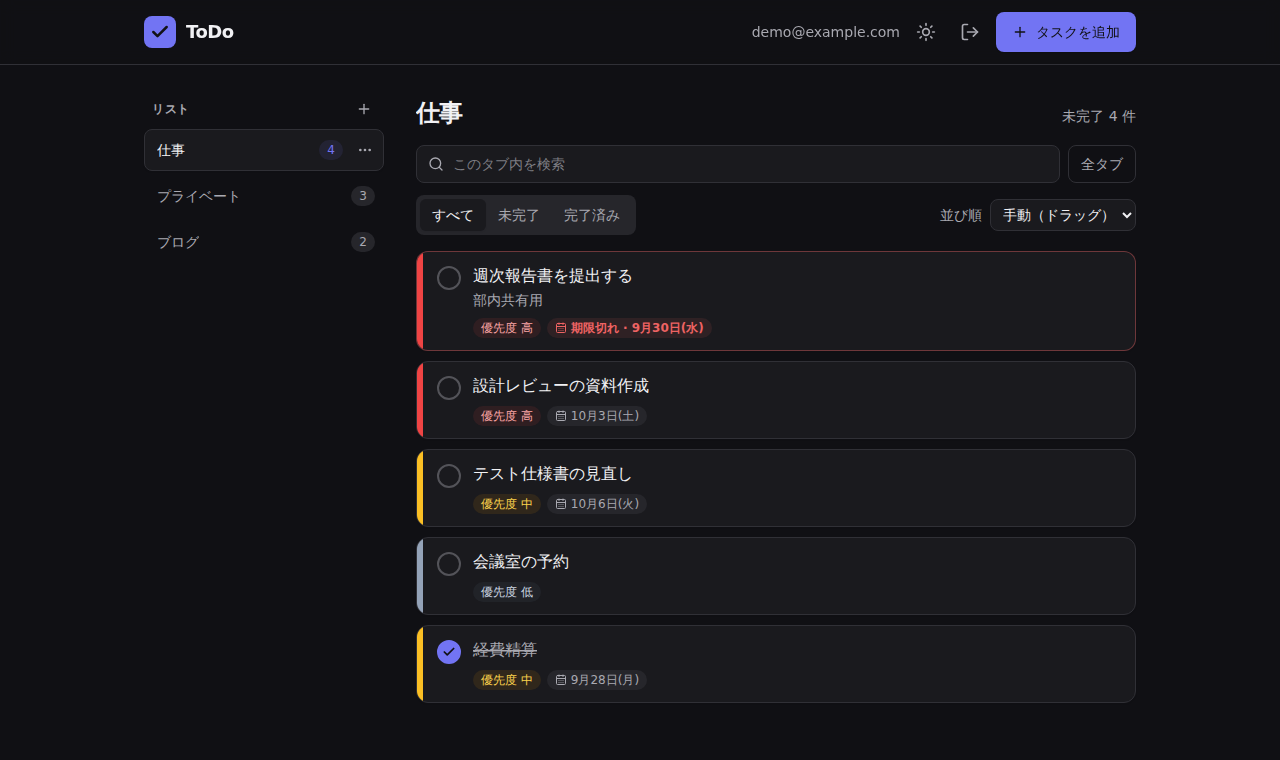Click the ToDo checkmark logo icon
This screenshot has height=760, width=1280.
[x=160, y=32]
